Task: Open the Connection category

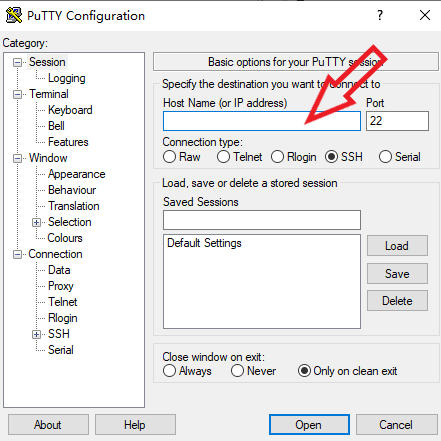Action: click(55, 254)
